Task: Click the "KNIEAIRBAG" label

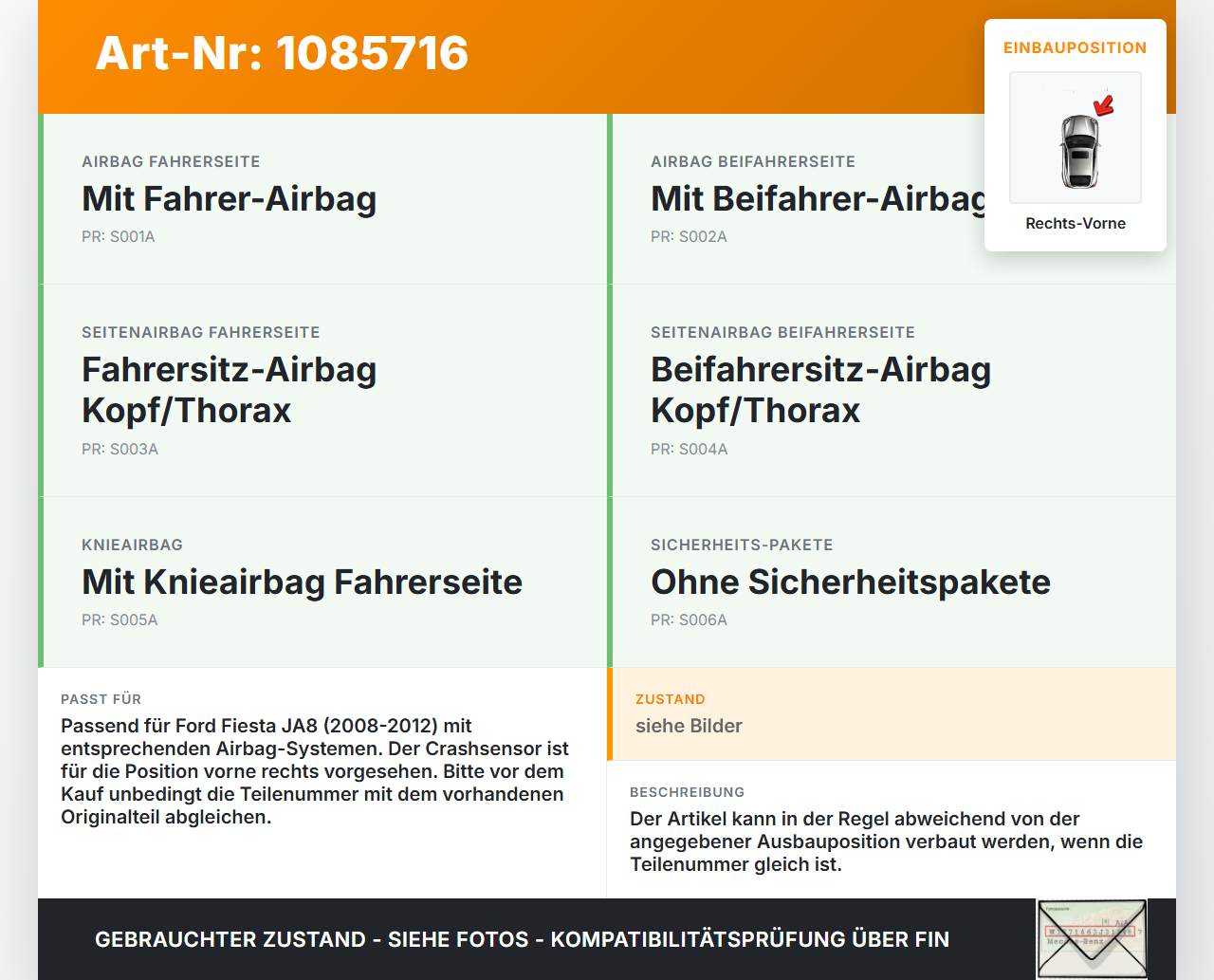Action: 133,545
